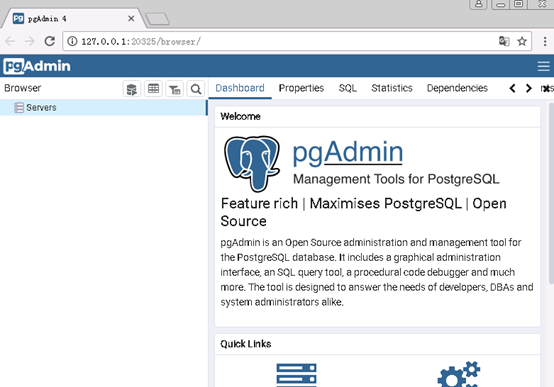The image size is (554, 387).
Task: Switch to the Dashboard tab
Action: [240, 88]
